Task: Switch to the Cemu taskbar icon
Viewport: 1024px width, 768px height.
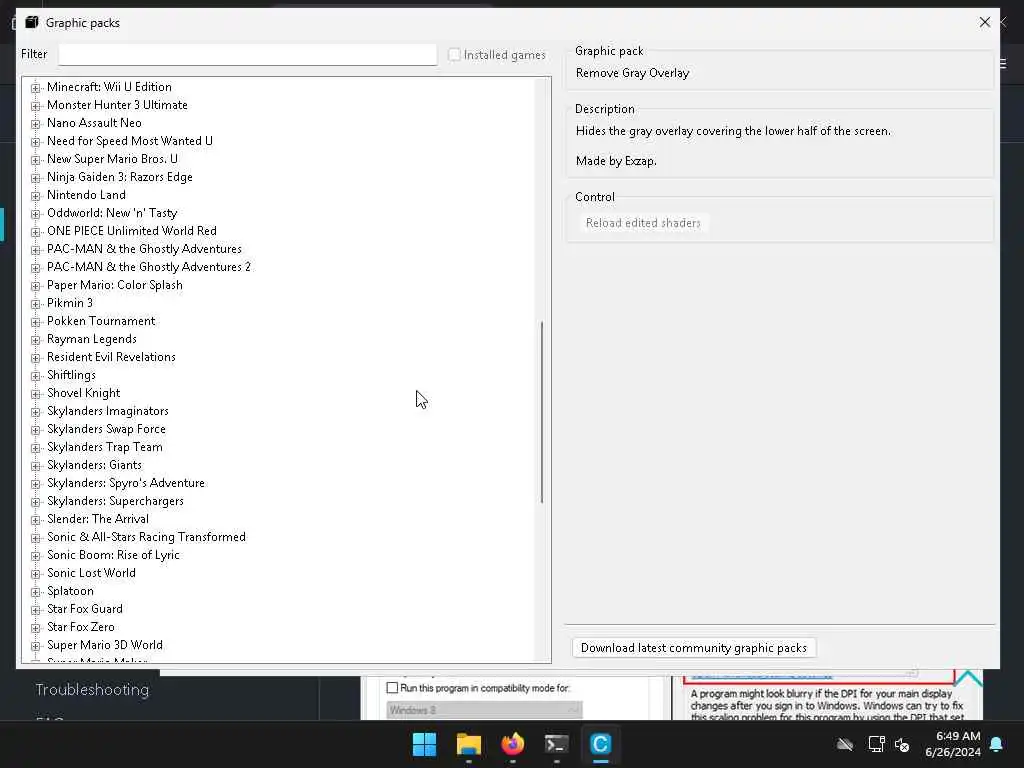Action: [x=601, y=744]
